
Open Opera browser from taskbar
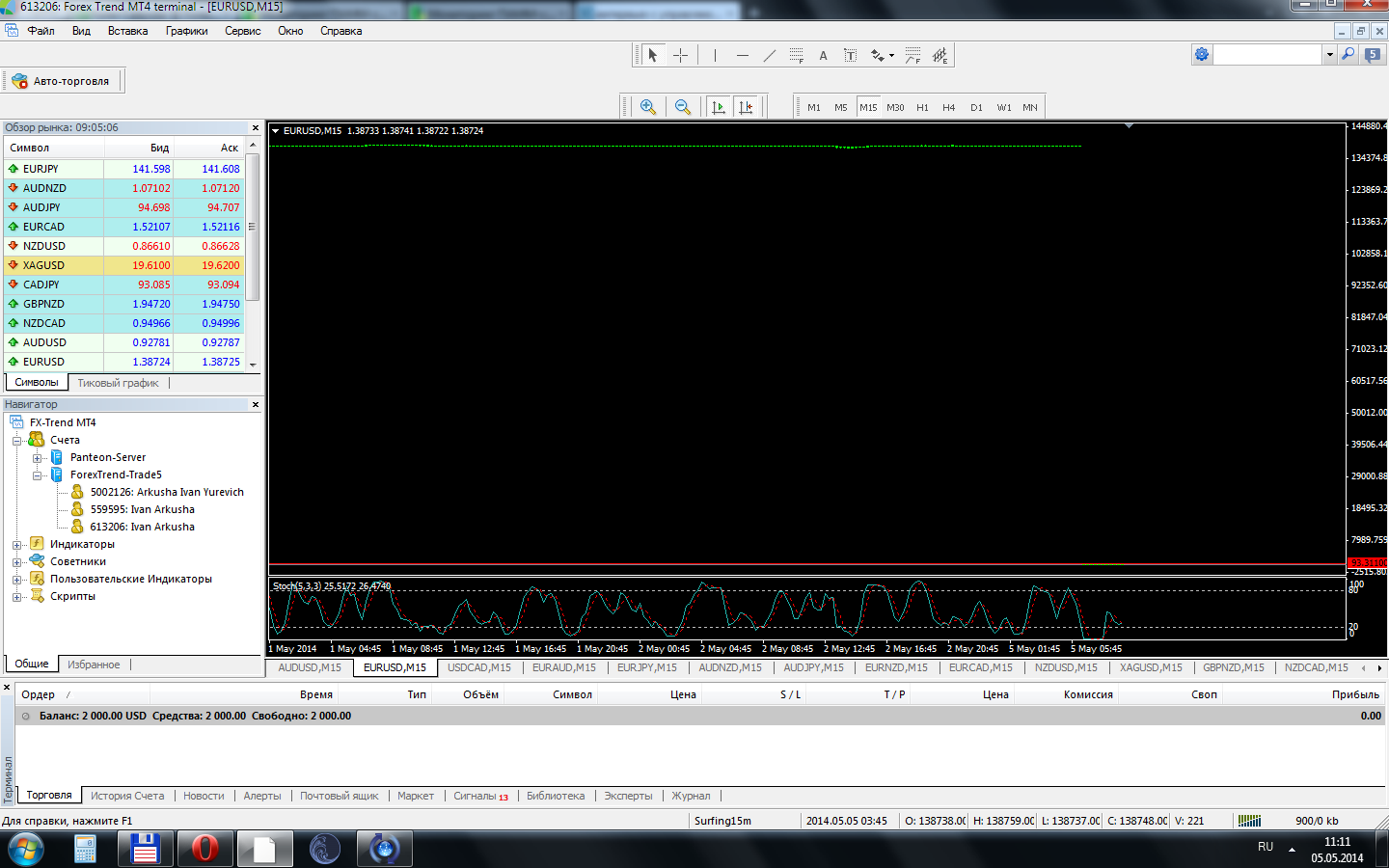coord(204,850)
